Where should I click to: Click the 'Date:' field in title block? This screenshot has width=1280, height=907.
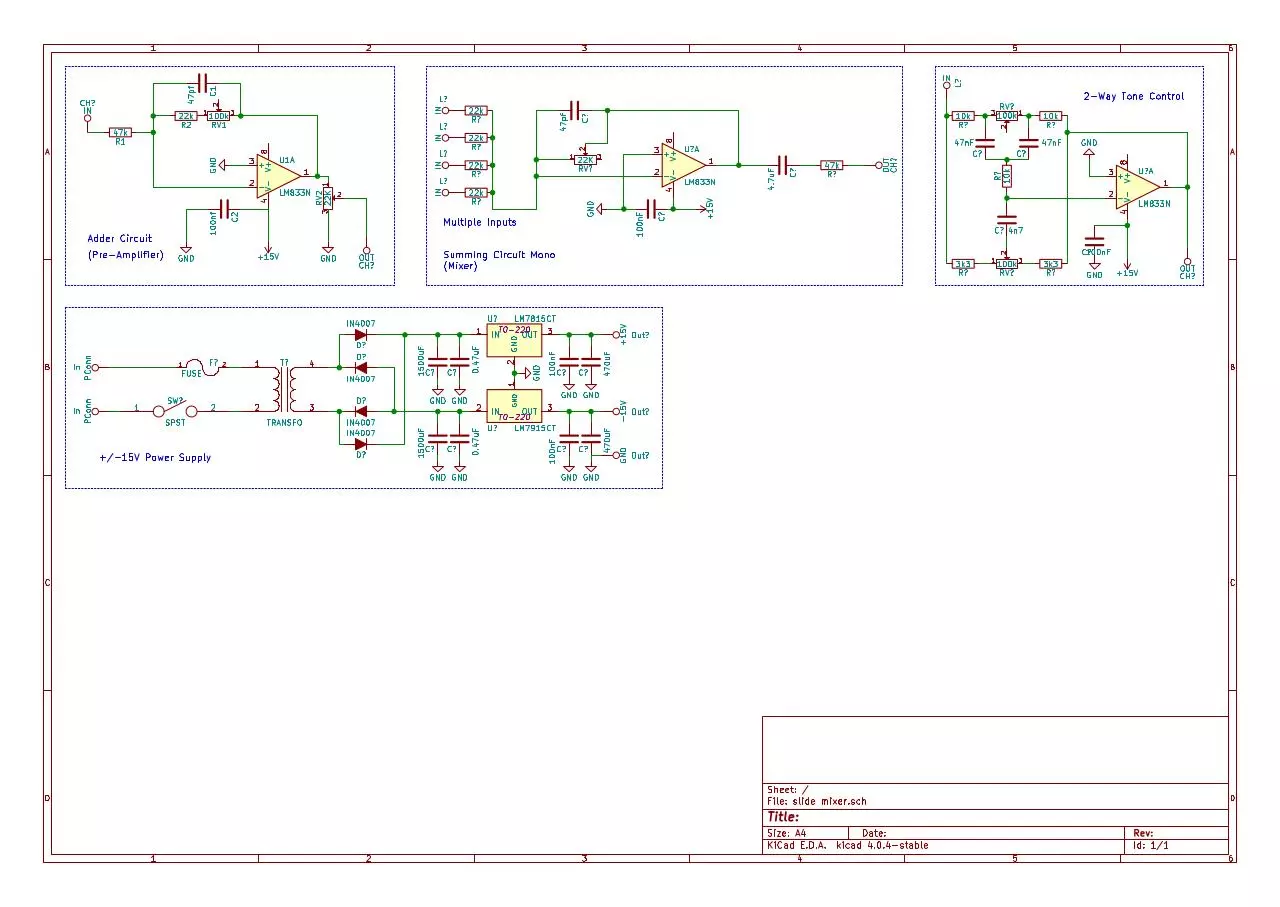click(x=874, y=833)
